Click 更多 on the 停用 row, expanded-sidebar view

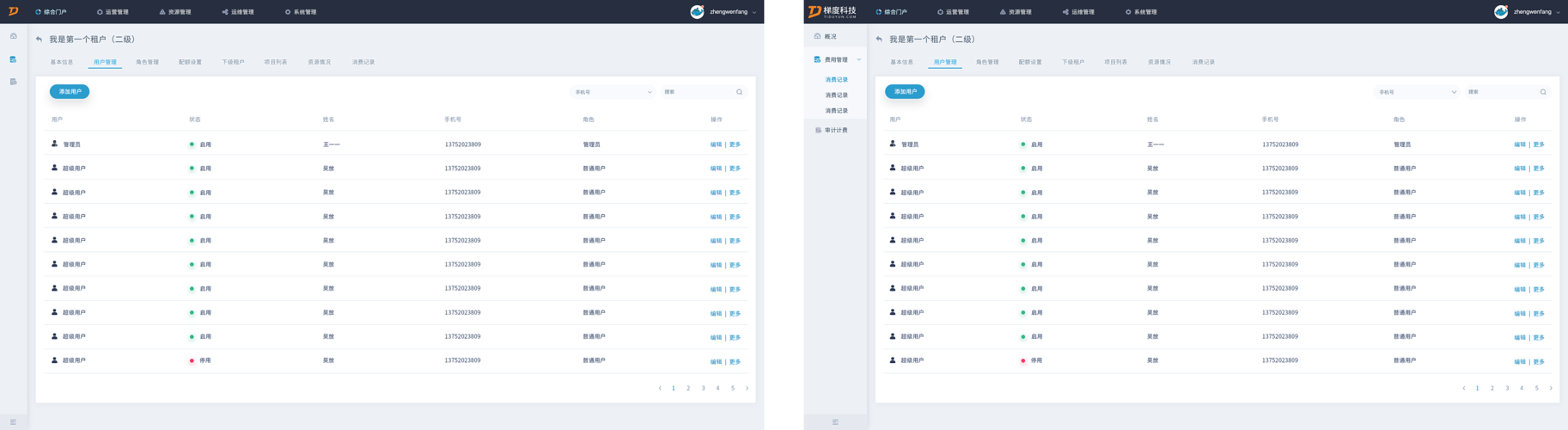[1539, 361]
